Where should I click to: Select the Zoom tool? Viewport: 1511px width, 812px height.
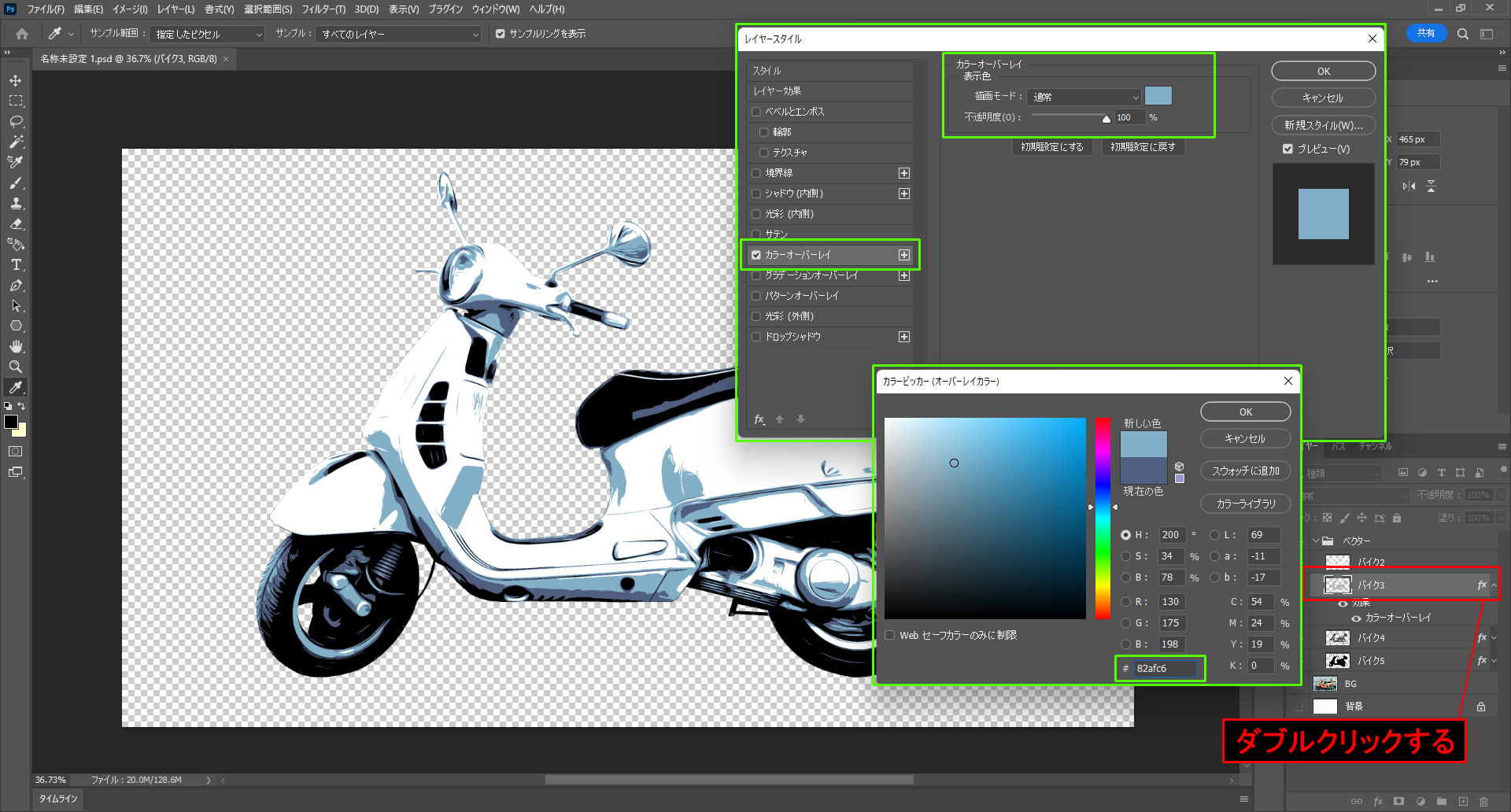[16, 367]
